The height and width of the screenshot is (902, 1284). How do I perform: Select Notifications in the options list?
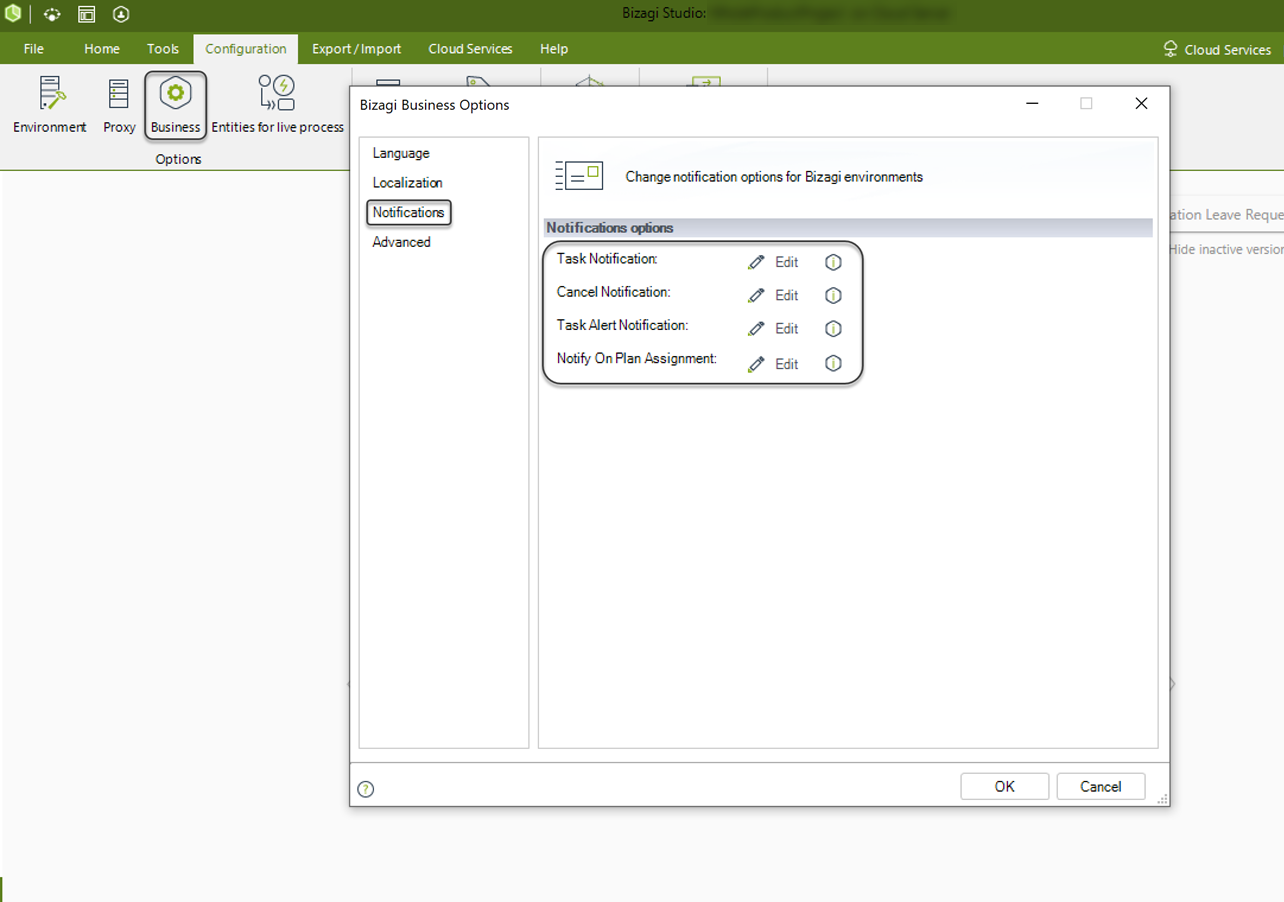pos(408,212)
